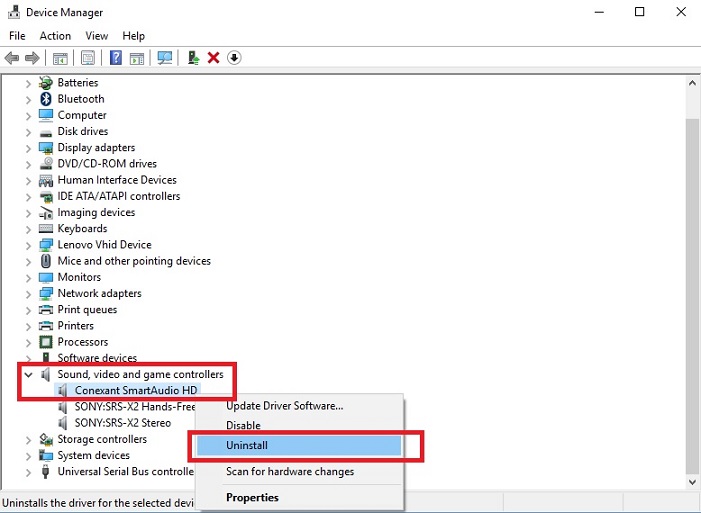Open the Help menu

tap(134, 36)
